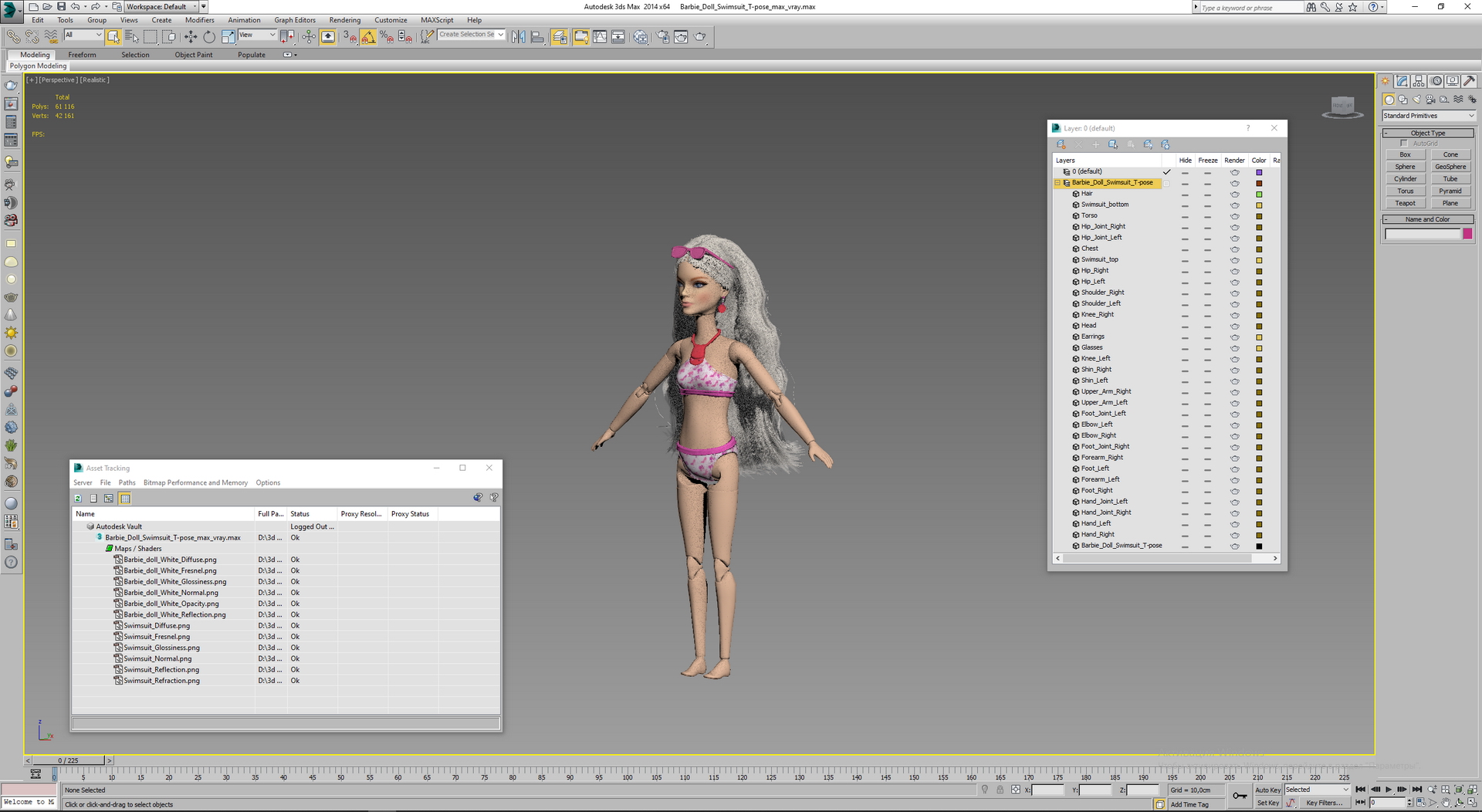Open the key mode Selected dropdown

1317,790
